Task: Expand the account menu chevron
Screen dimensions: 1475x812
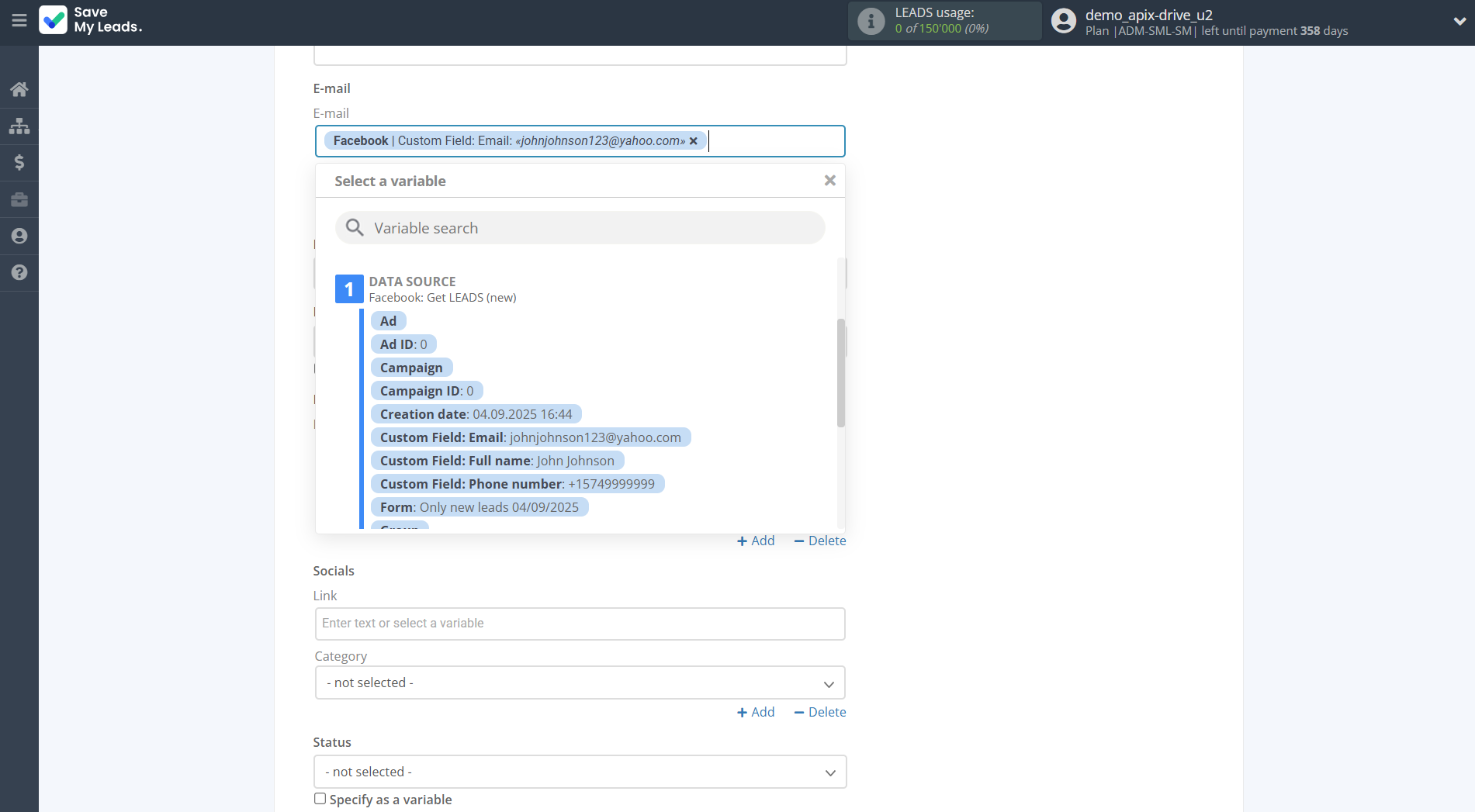Action: click(x=1459, y=22)
